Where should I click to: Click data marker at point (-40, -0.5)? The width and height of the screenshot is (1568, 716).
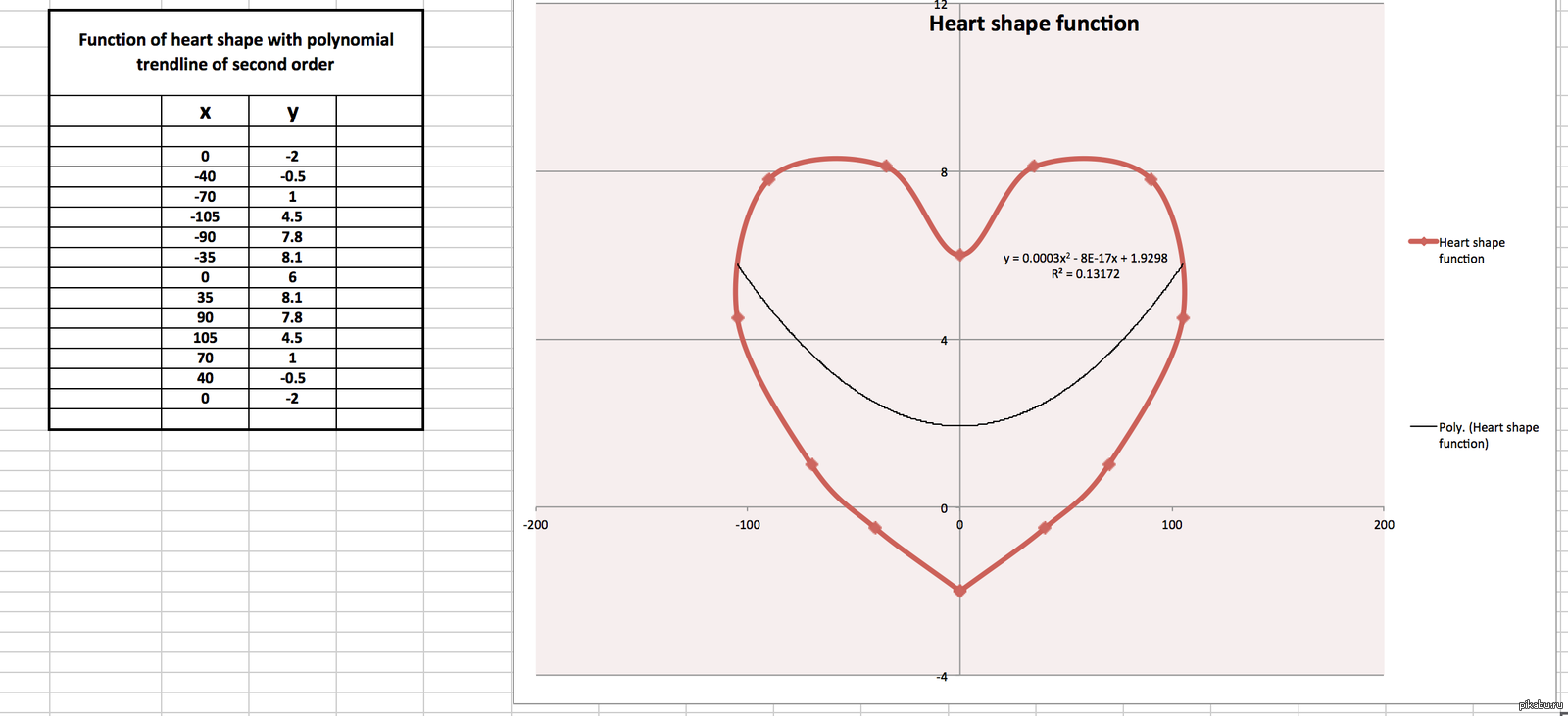point(875,528)
